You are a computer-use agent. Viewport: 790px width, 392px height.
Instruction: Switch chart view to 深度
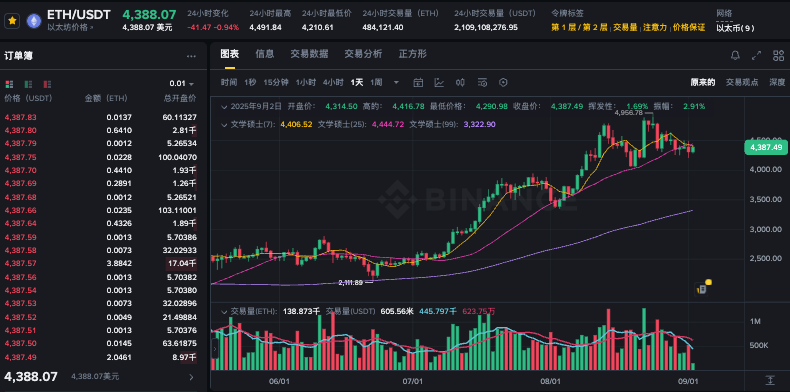[777, 82]
